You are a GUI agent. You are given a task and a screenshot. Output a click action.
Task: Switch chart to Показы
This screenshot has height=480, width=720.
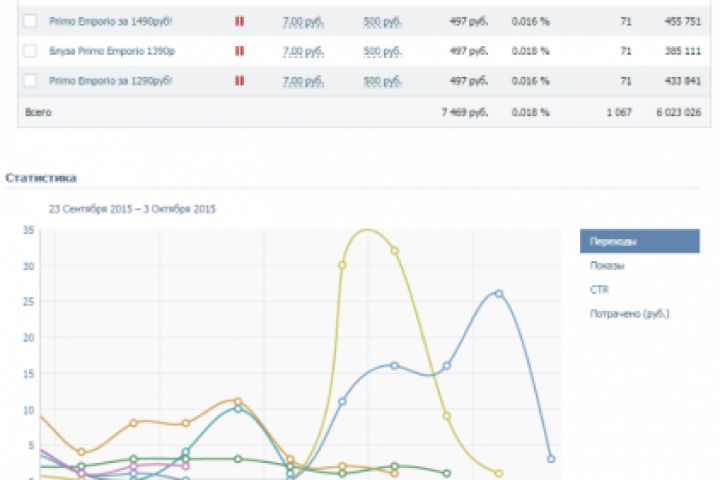(607, 265)
